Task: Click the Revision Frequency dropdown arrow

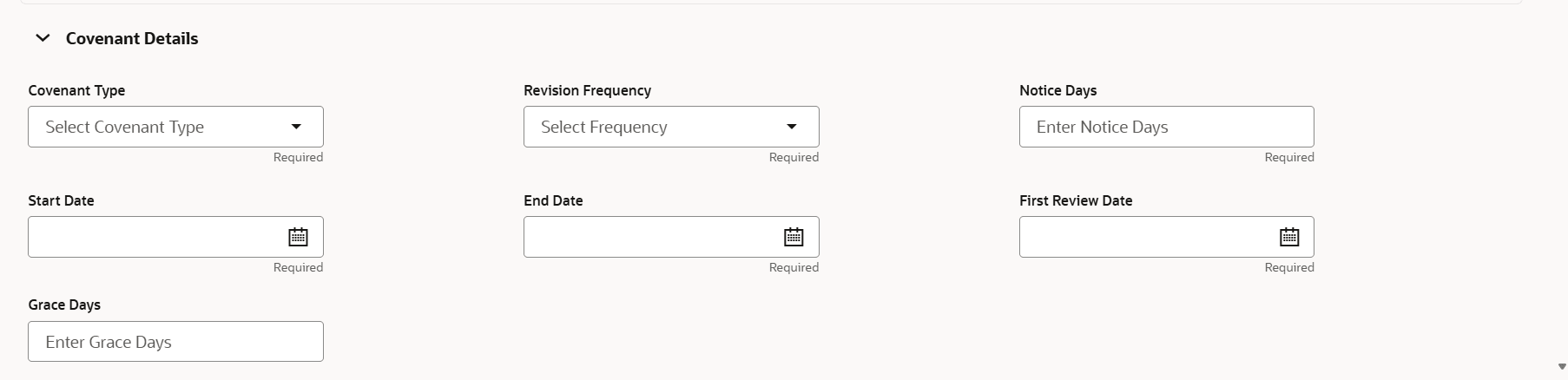Action: click(792, 127)
